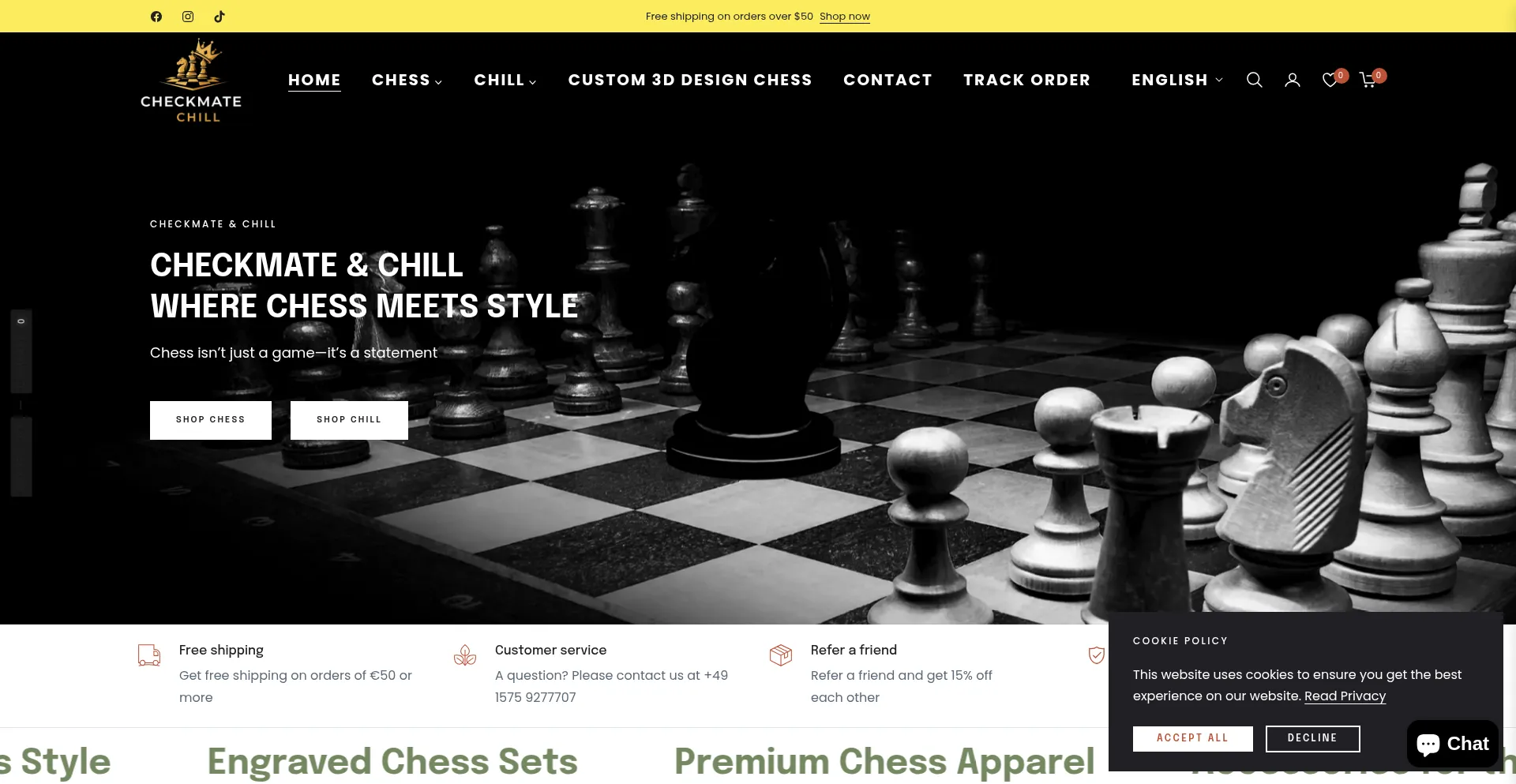Open the wishlist heart icon
The height and width of the screenshot is (784, 1516).
(1331, 79)
